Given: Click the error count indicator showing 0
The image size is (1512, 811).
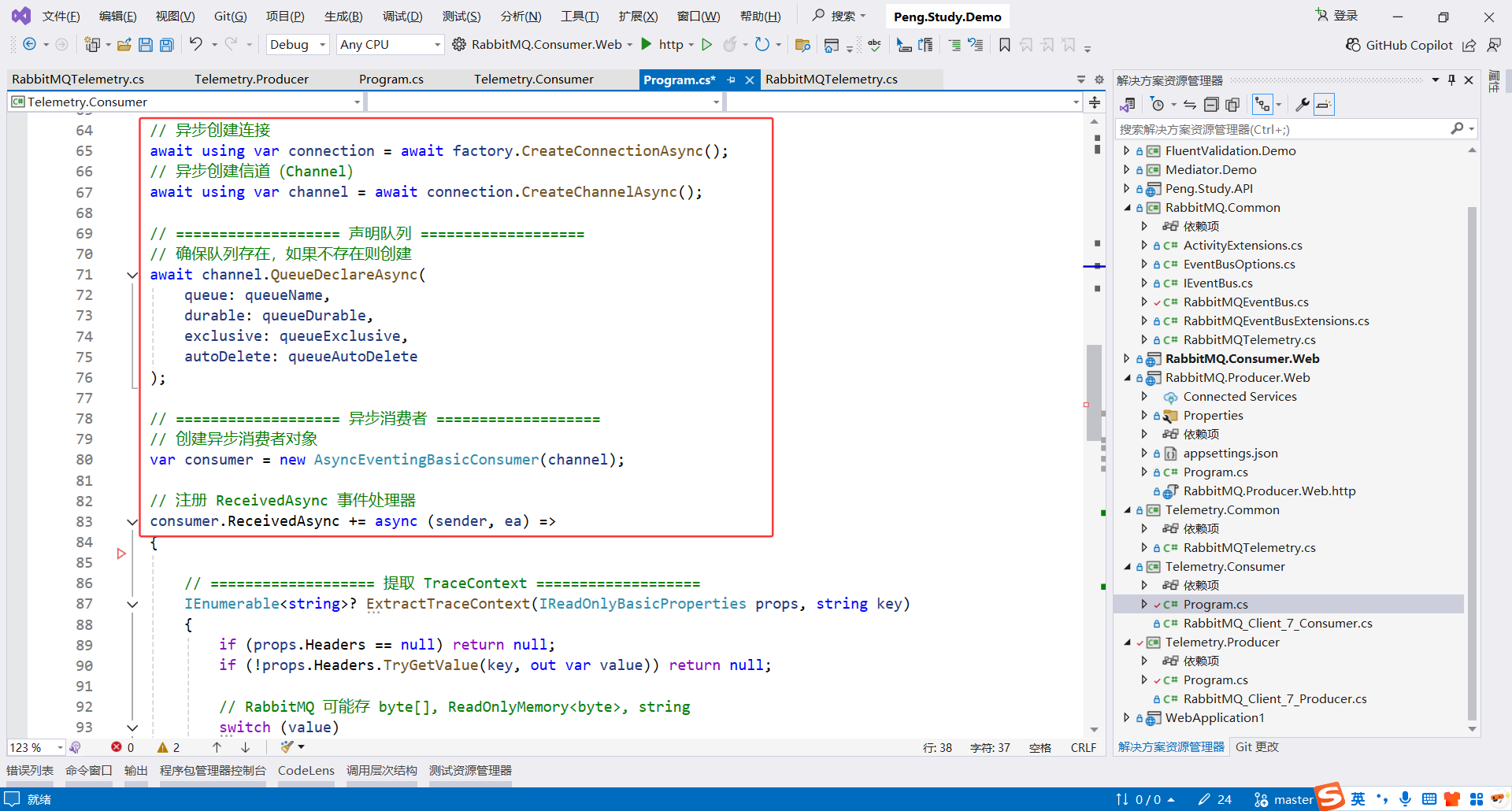Looking at the screenshot, I should (123, 747).
